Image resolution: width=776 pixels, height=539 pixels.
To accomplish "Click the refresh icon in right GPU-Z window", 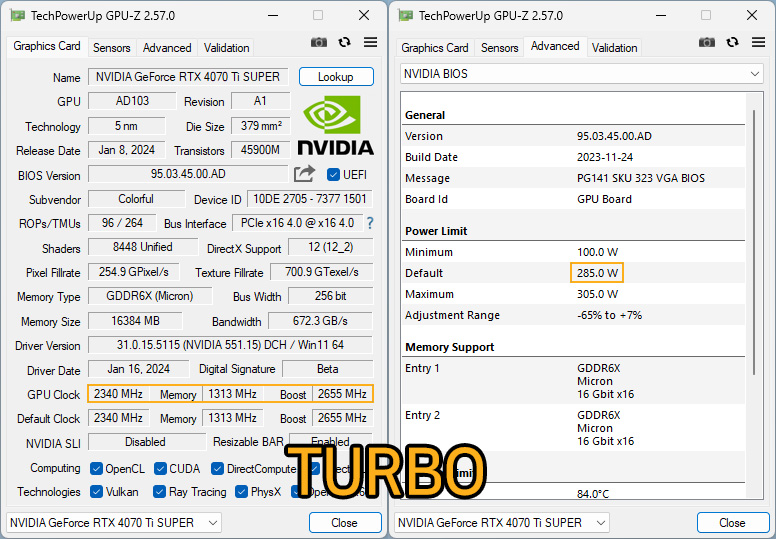I will [x=732, y=43].
